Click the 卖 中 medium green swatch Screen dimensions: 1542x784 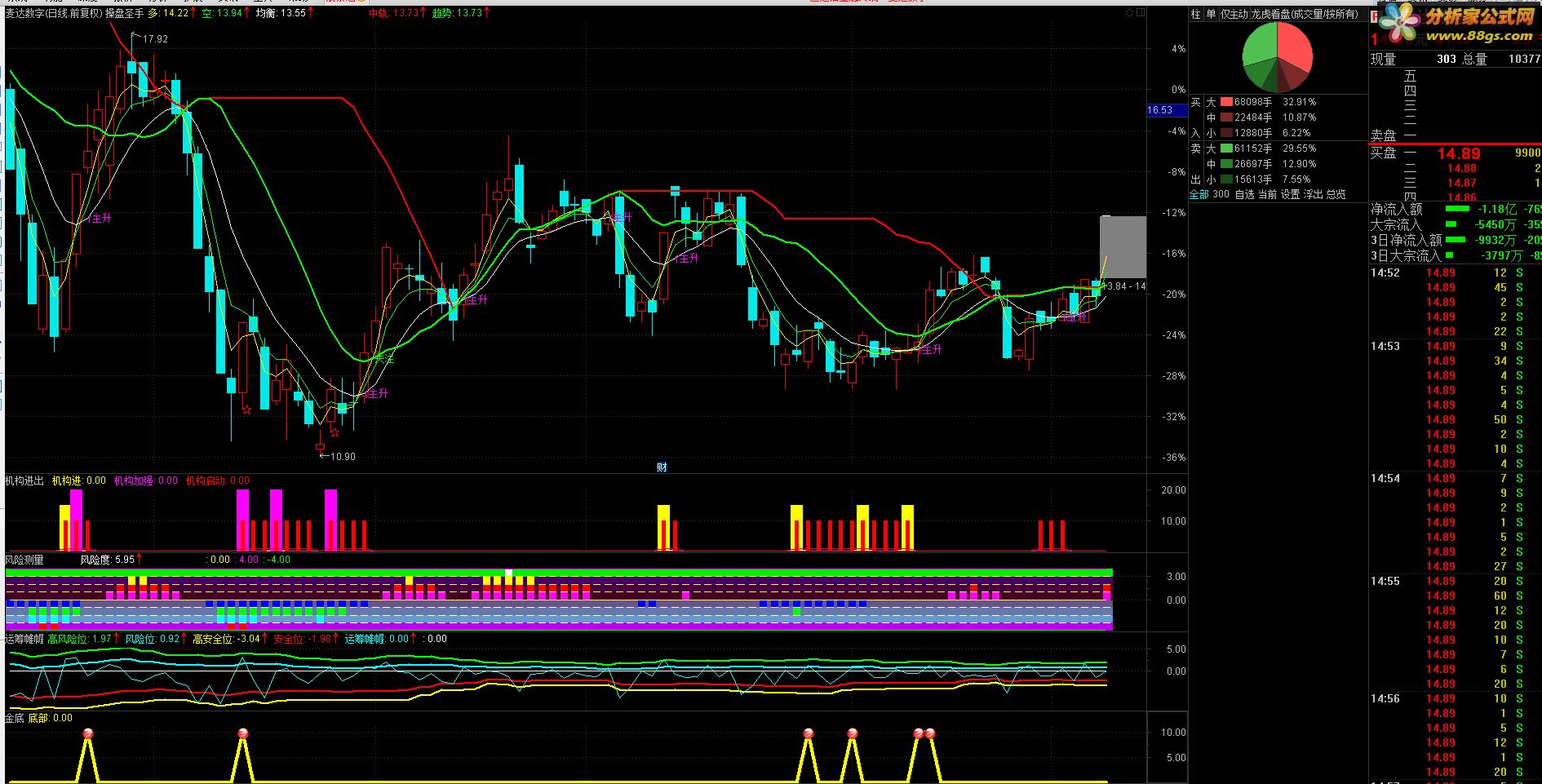[x=1226, y=164]
